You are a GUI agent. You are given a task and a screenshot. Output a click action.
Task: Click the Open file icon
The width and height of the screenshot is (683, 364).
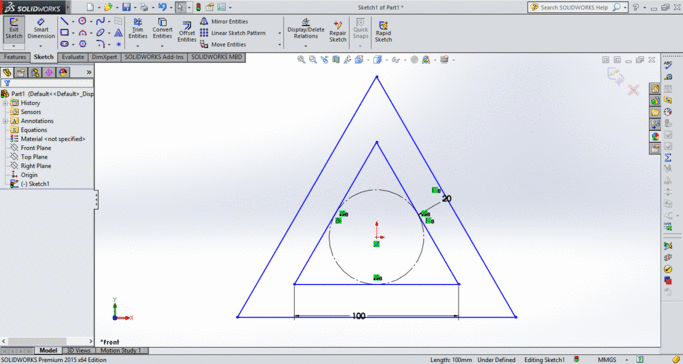pyautogui.click(x=108, y=7)
